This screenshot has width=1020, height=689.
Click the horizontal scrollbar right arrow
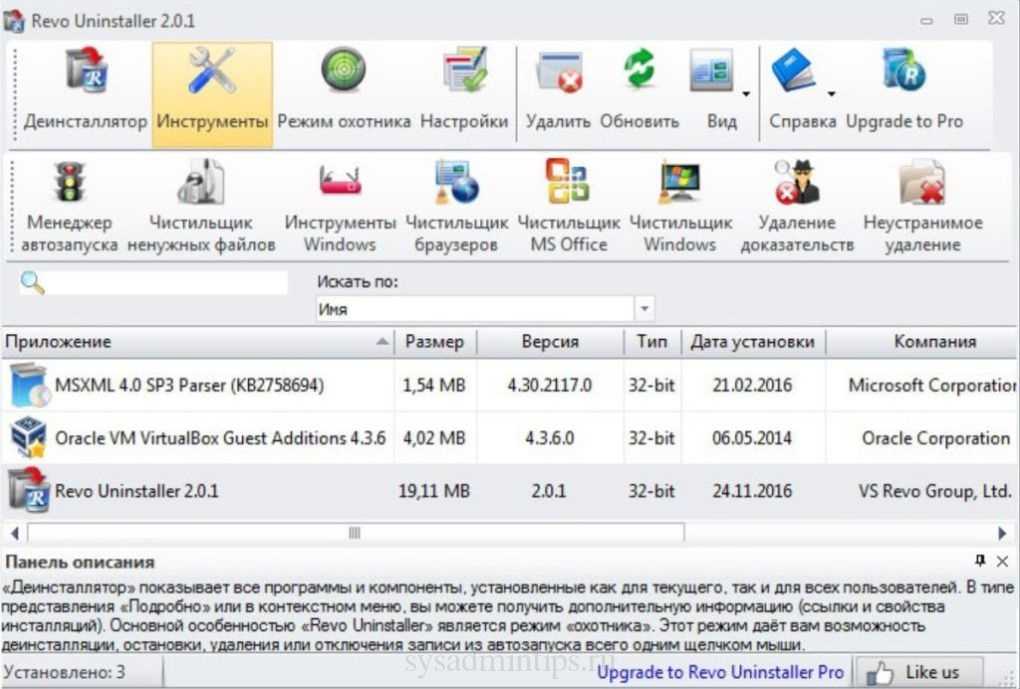click(x=1002, y=534)
